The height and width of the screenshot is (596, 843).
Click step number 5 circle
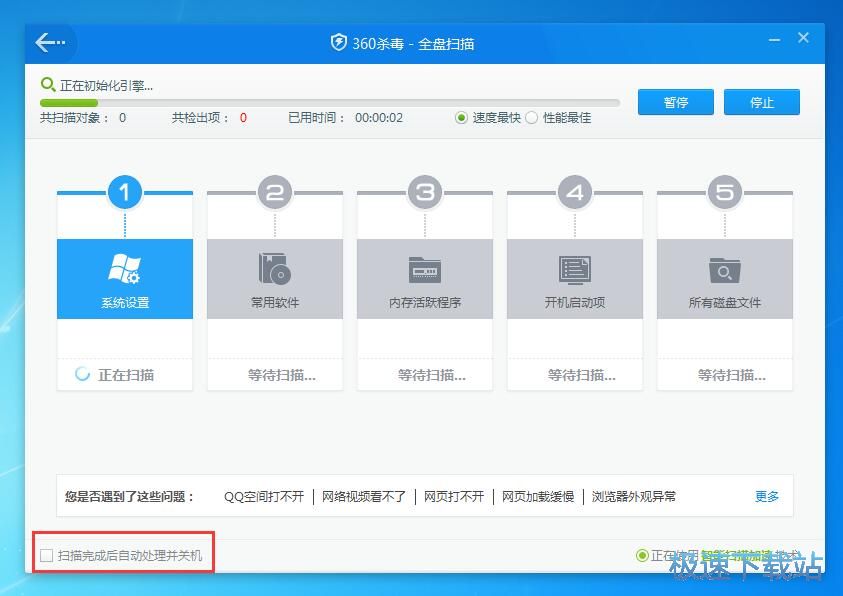tap(725, 192)
